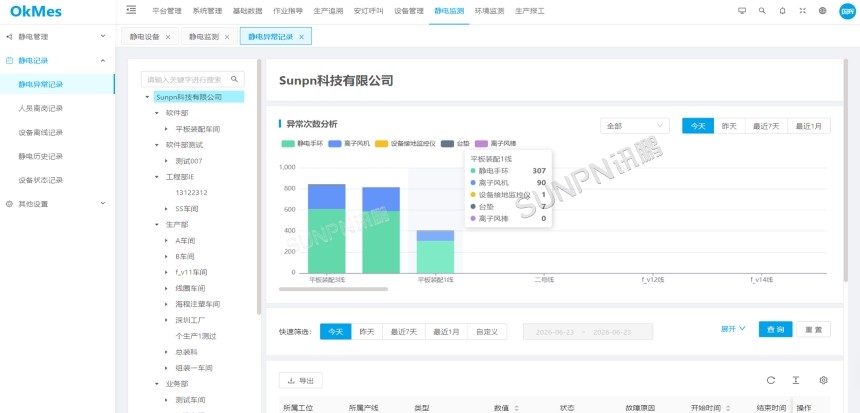Close the 静电异常记录 tab

click(301, 37)
